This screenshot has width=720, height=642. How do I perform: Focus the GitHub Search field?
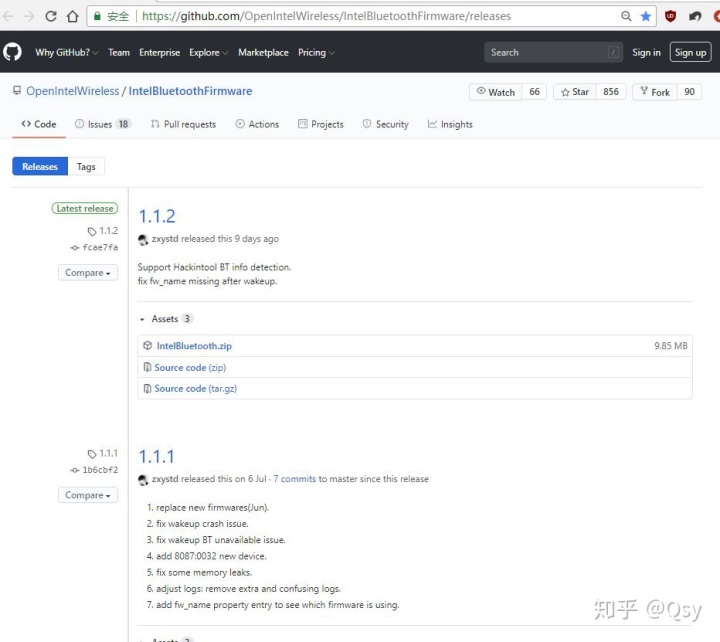pos(553,52)
